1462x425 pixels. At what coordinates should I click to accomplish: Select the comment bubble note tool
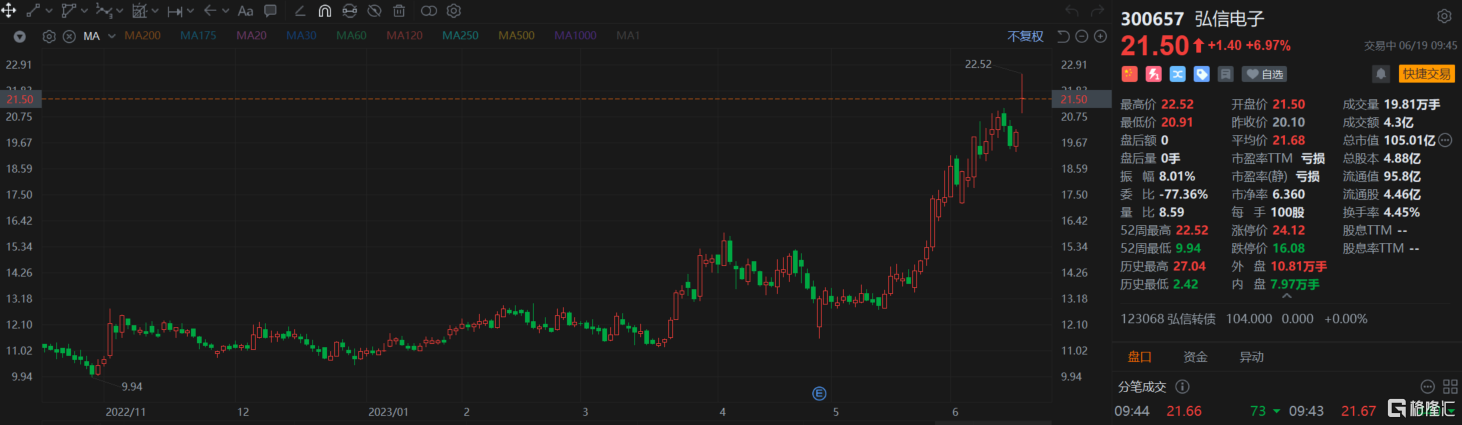pyautogui.click(x=271, y=11)
